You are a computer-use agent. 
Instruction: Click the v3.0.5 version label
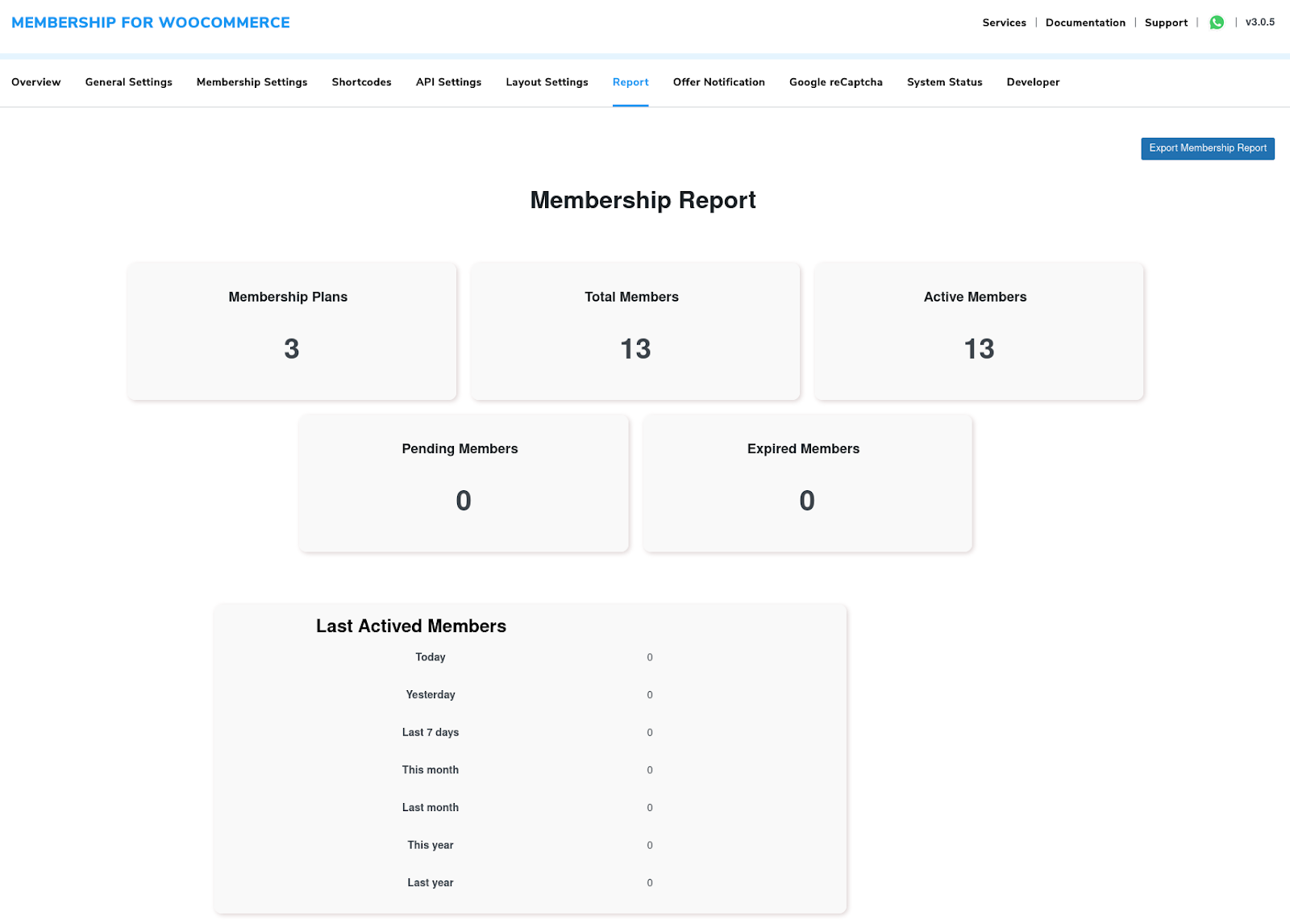pyautogui.click(x=1259, y=23)
